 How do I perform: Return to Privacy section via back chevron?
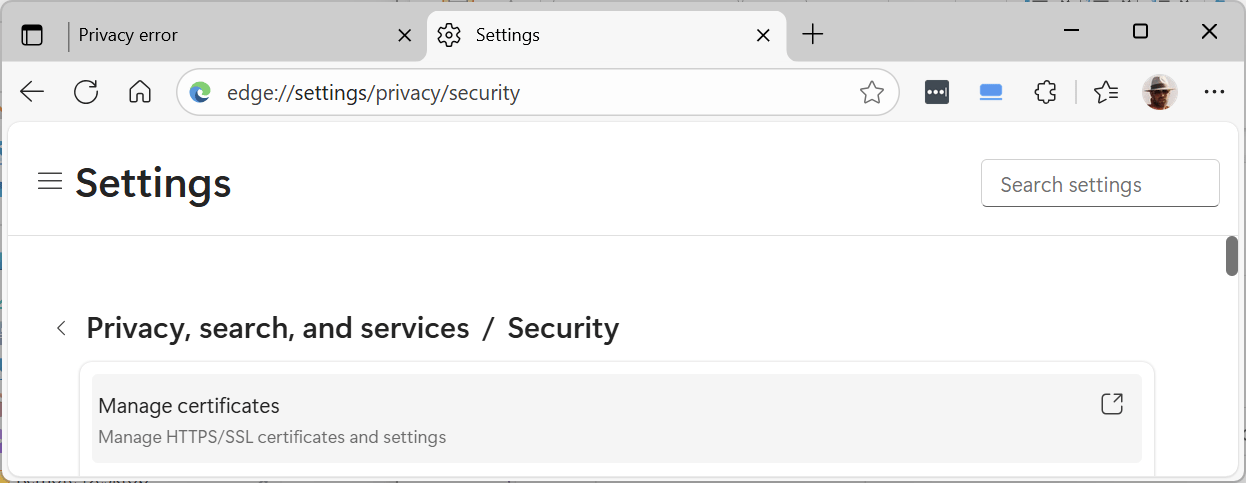tap(62, 328)
